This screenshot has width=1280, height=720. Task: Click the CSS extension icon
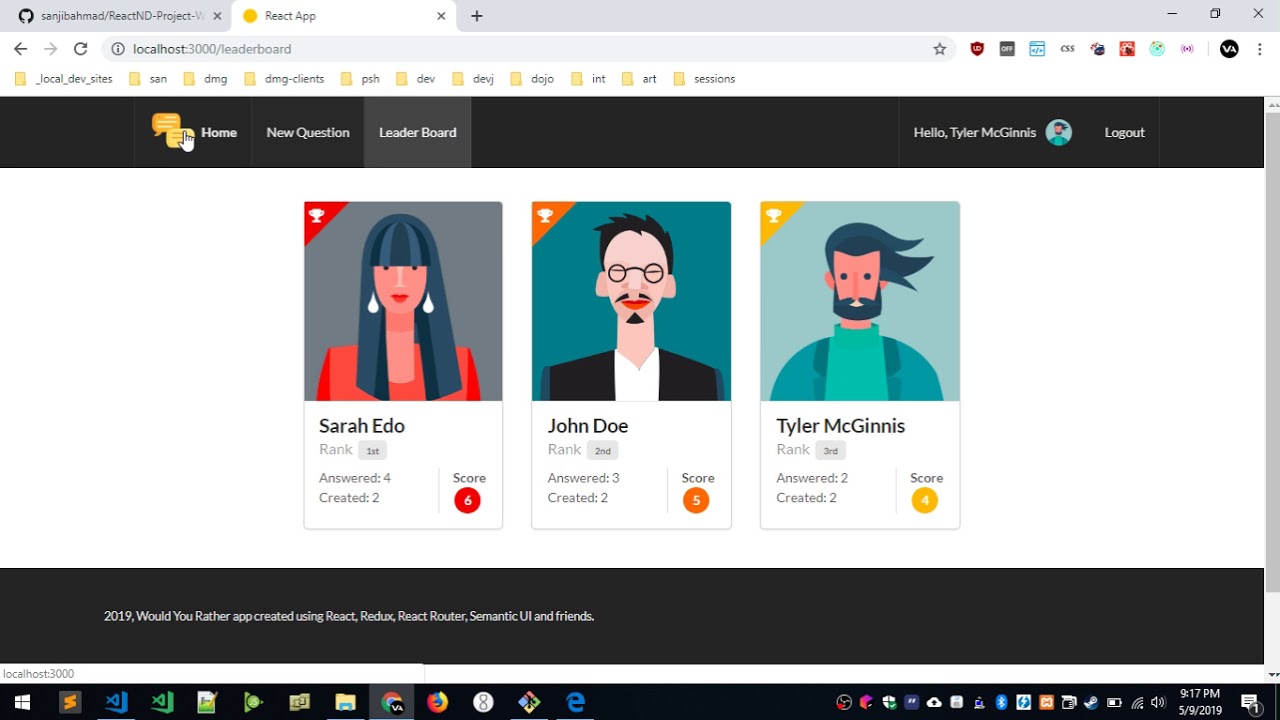(1067, 49)
